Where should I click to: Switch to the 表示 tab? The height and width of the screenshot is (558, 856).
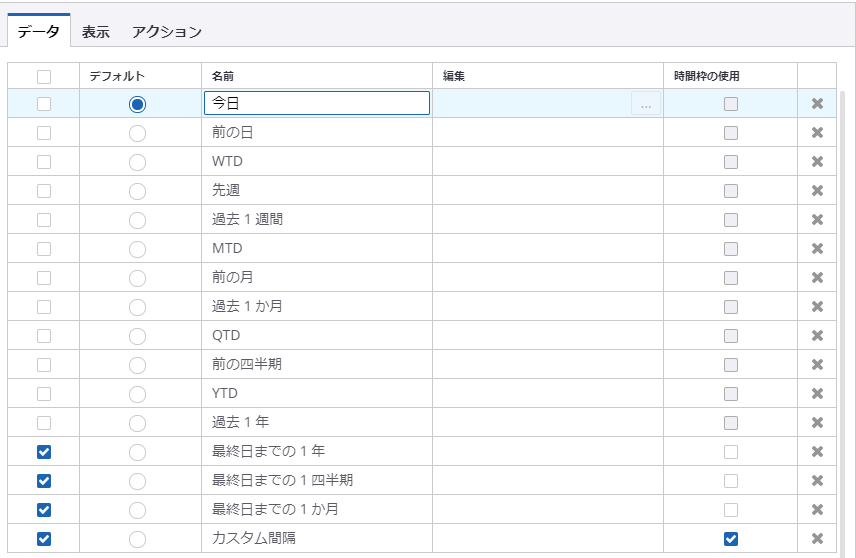[96, 32]
